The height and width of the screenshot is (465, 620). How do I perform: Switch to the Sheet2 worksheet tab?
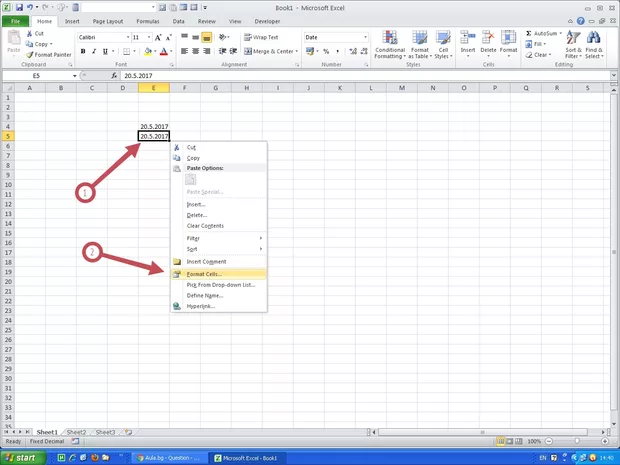point(76,432)
